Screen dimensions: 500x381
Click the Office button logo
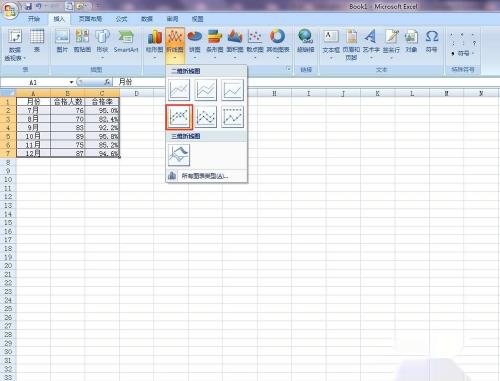pos(10,10)
